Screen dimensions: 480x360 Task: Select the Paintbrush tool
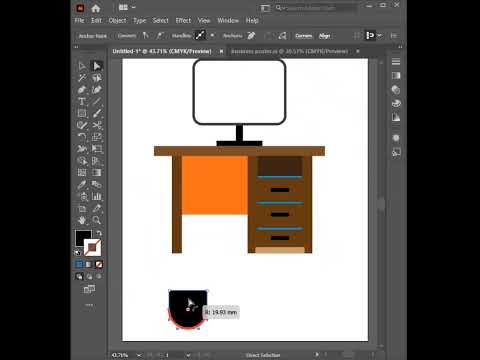(x=97, y=113)
